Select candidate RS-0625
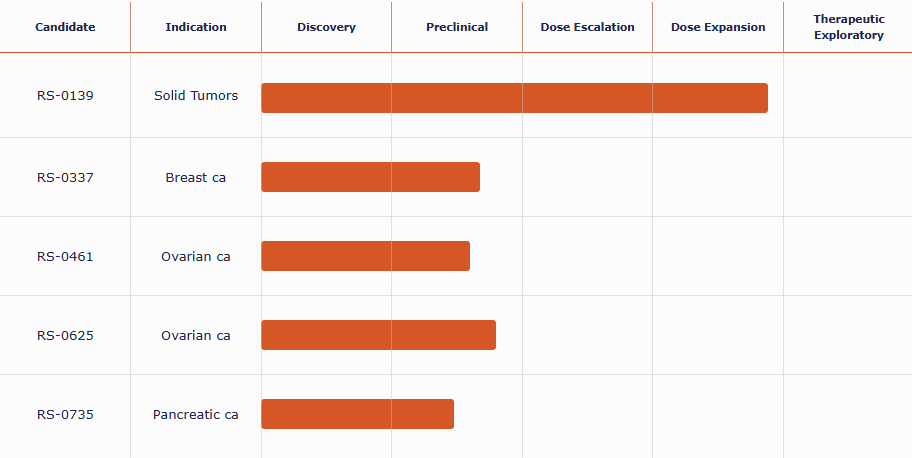This screenshot has height=458, width=912. point(65,336)
